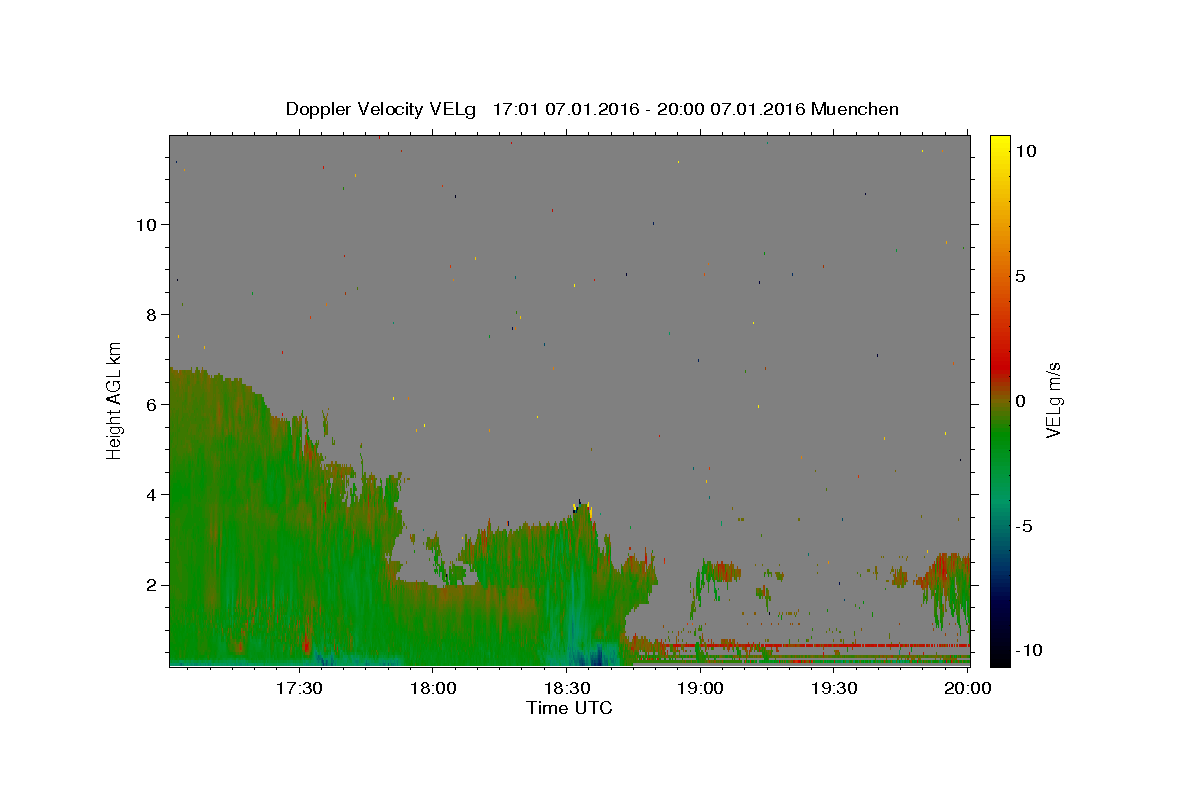Click the 6 km height tick label

(x=150, y=404)
